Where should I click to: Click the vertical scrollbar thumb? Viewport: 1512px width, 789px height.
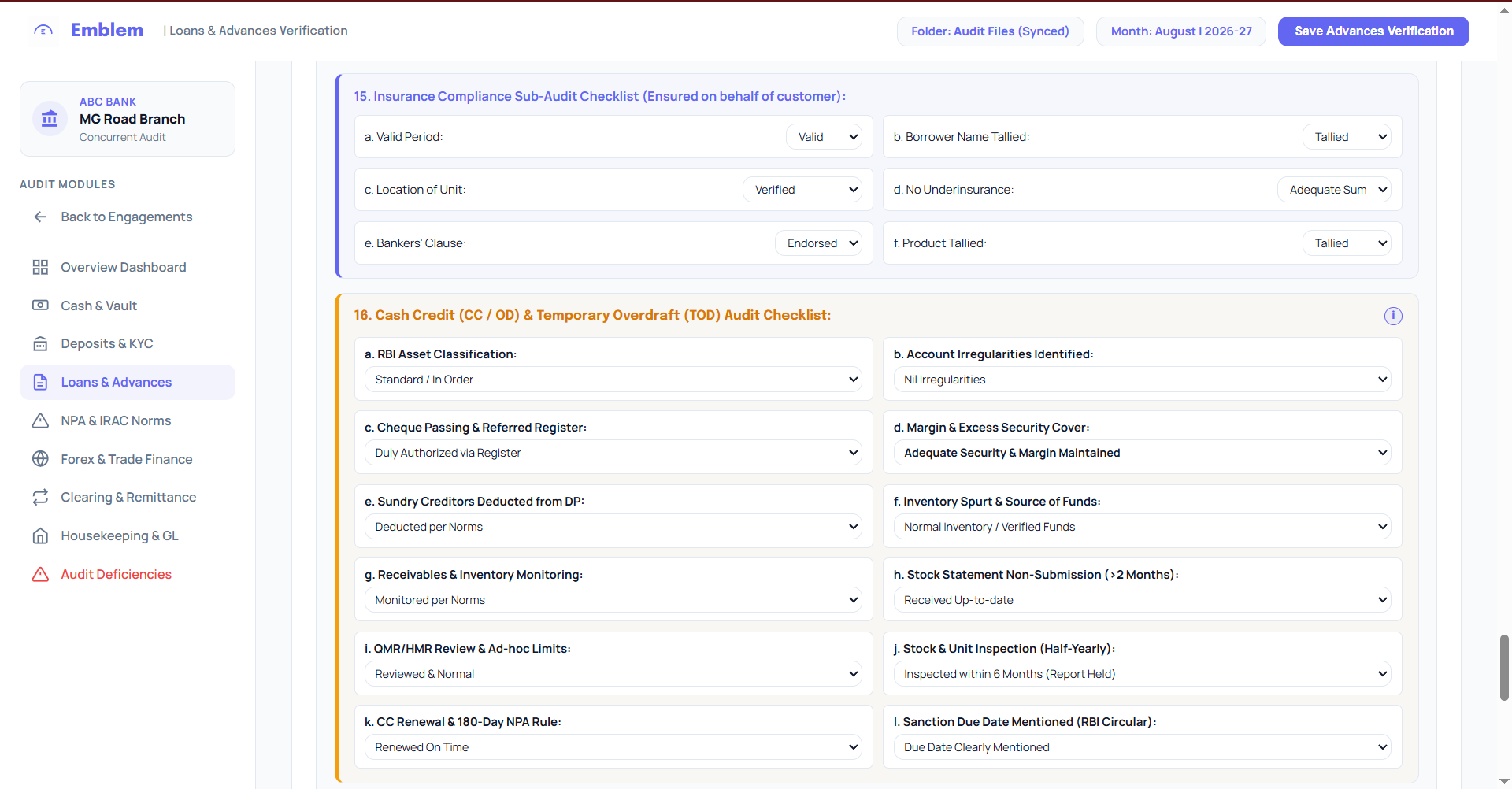[1504, 667]
